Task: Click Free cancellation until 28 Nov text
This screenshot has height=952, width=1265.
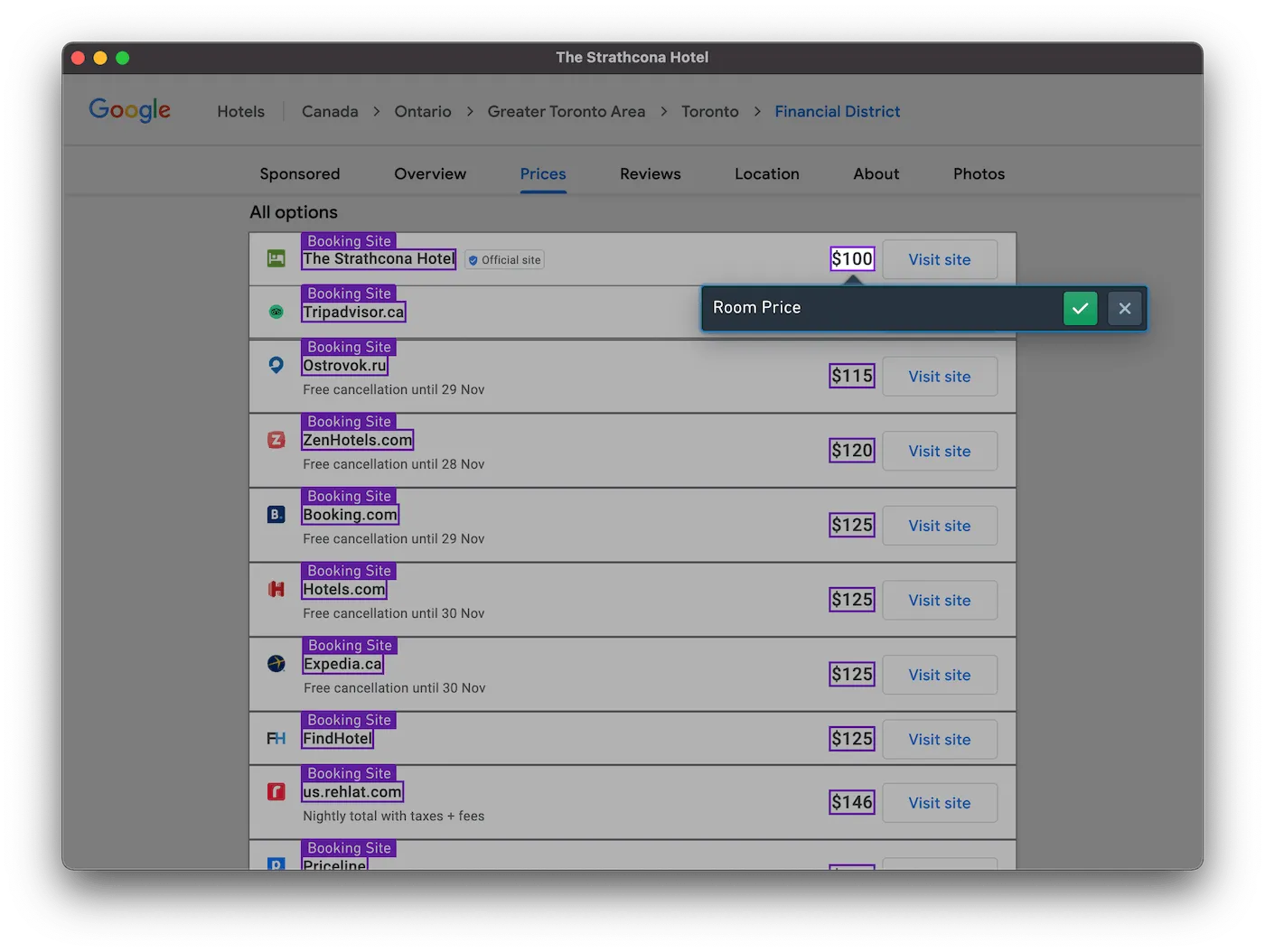Action: (x=394, y=464)
